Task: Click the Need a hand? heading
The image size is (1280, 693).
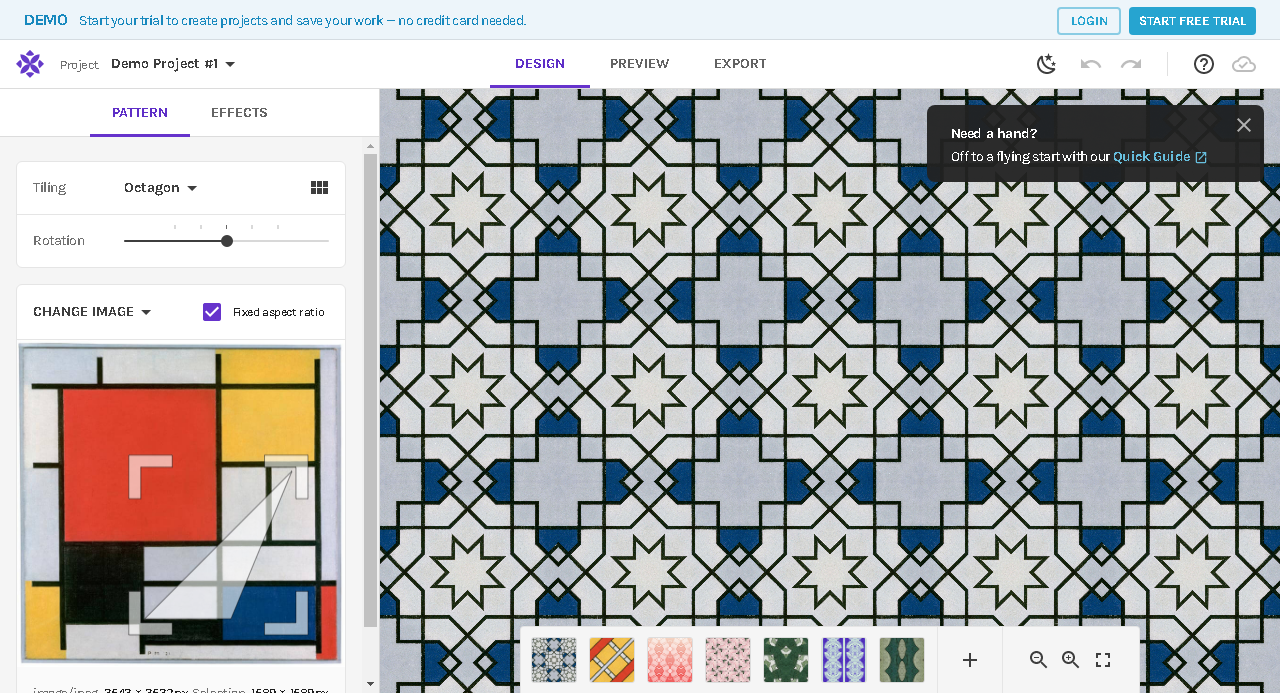Action: 994,134
